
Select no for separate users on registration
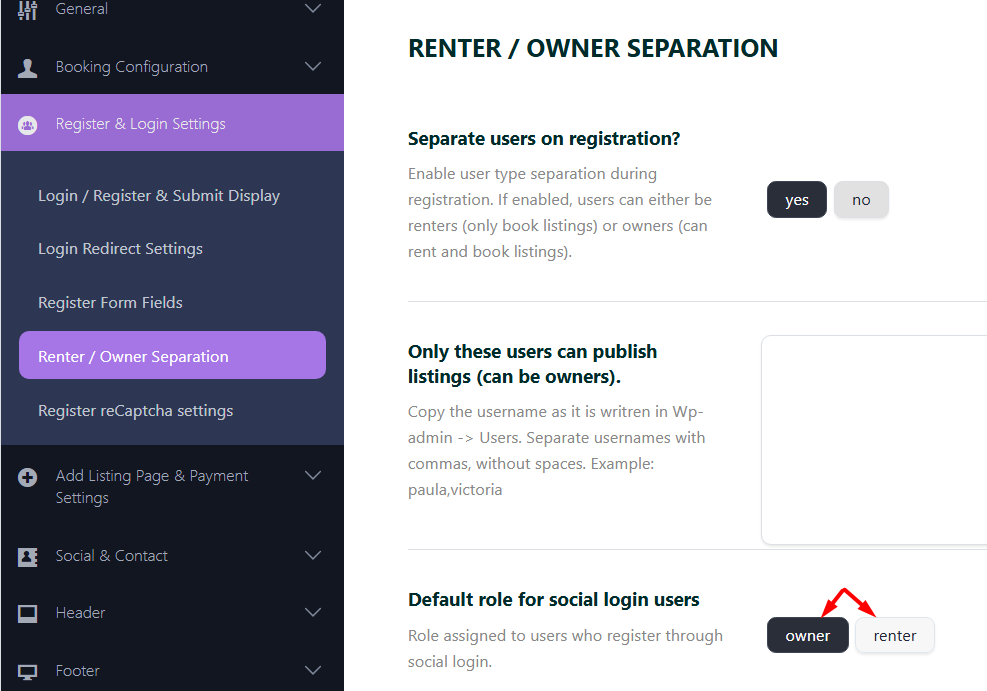point(861,200)
